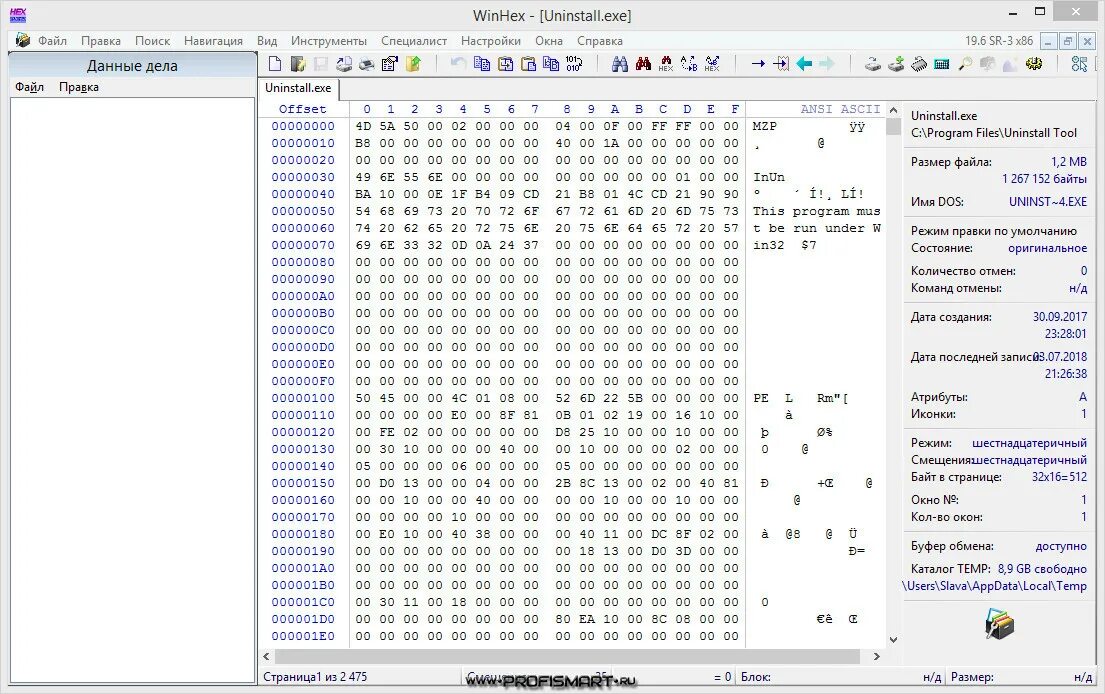
Task: Click vertical scrollbar up arrow in hex view
Action: [x=894, y=110]
